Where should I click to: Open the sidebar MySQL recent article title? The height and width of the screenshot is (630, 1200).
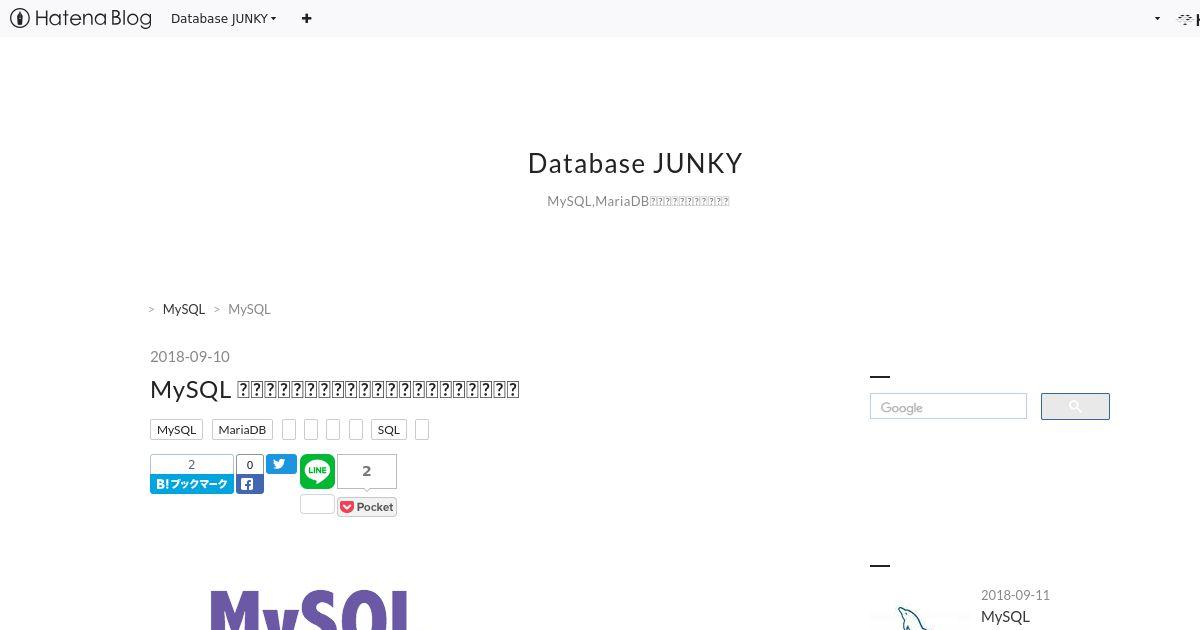click(x=1005, y=617)
